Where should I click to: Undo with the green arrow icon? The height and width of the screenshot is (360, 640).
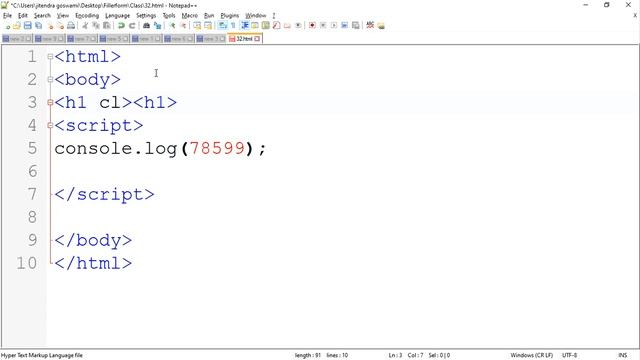pos(121,26)
